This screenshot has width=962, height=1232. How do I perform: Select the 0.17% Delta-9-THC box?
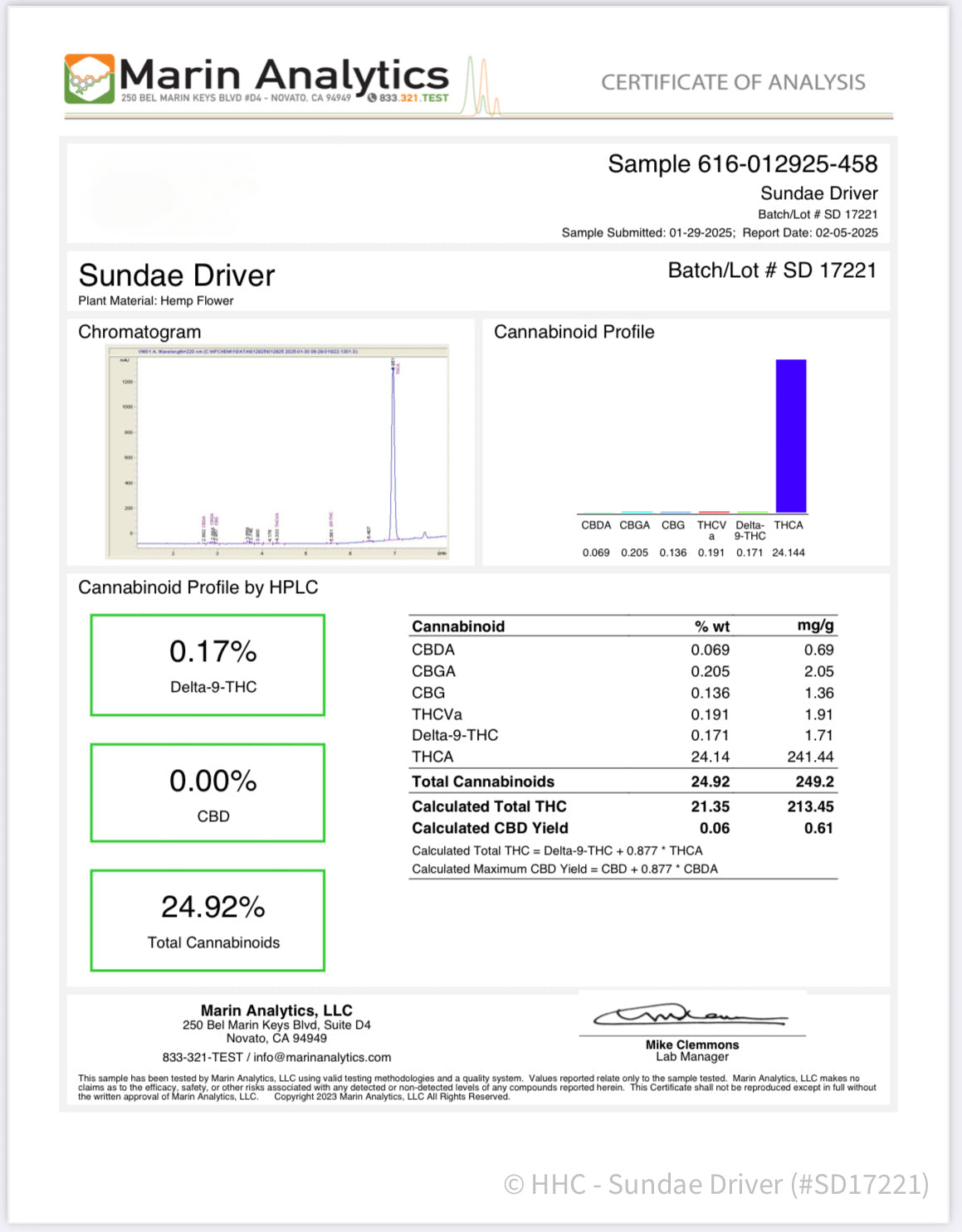point(208,665)
